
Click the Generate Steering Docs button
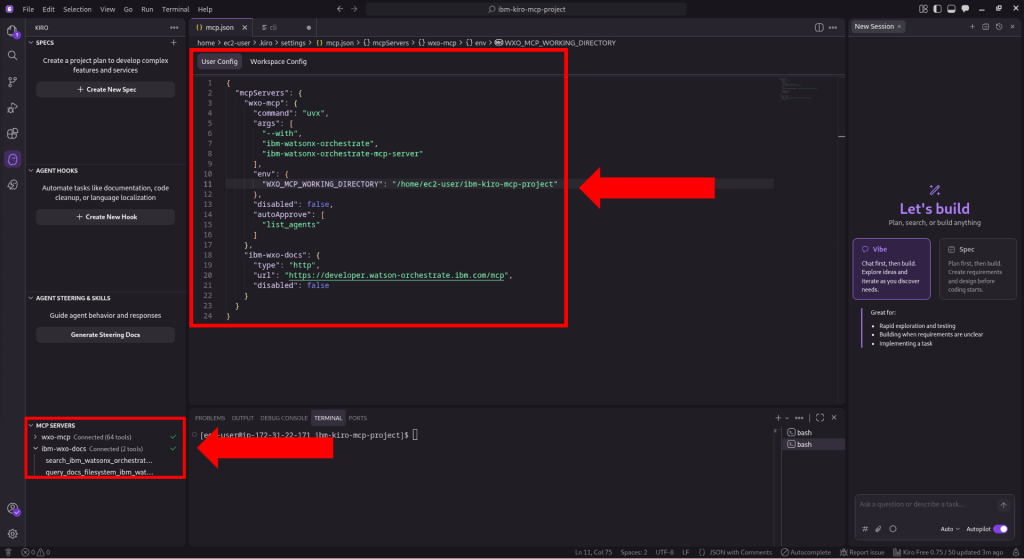[x=106, y=335]
